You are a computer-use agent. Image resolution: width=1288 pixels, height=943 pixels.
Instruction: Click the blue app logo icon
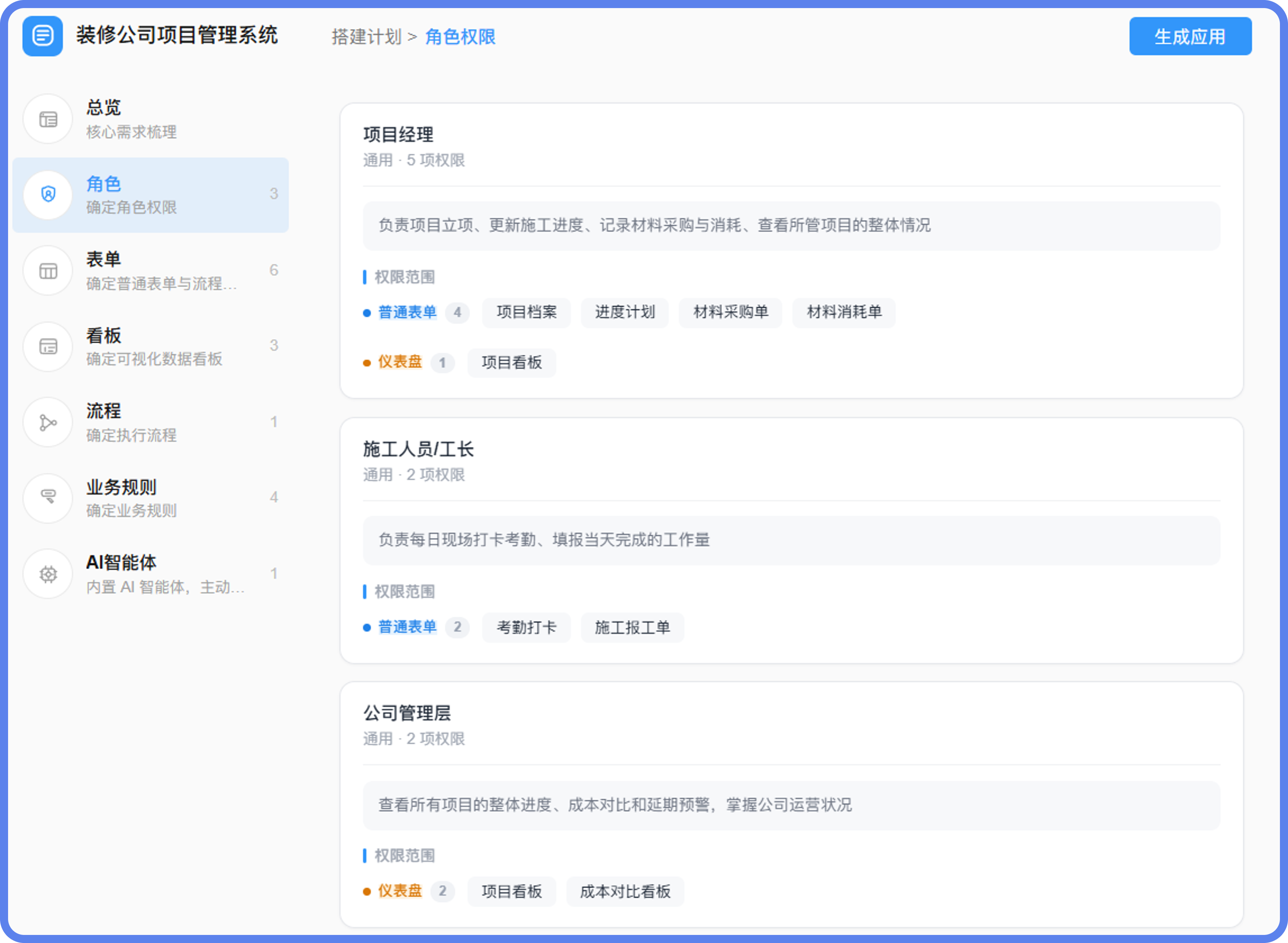43,36
